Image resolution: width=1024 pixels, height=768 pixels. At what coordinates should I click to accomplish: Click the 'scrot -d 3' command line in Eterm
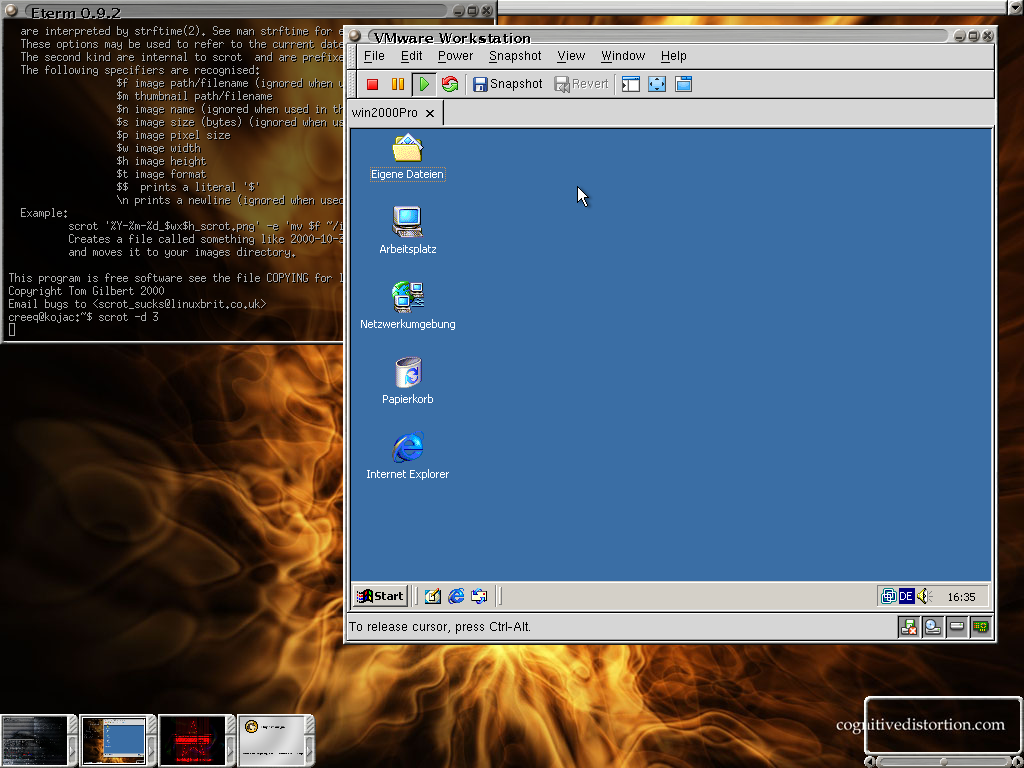[x=129, y=317]
